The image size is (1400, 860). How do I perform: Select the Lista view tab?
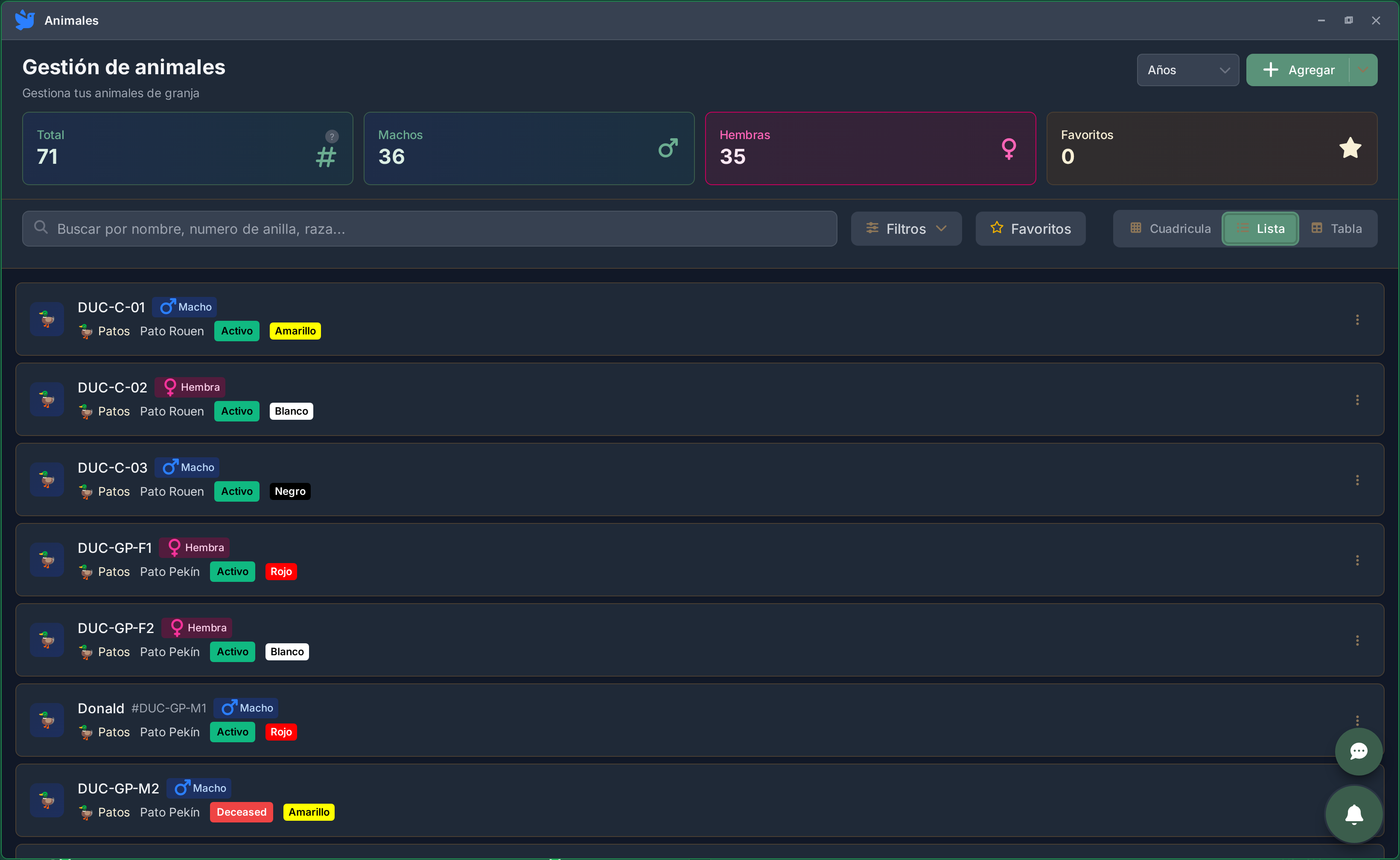coord(1260,229)
